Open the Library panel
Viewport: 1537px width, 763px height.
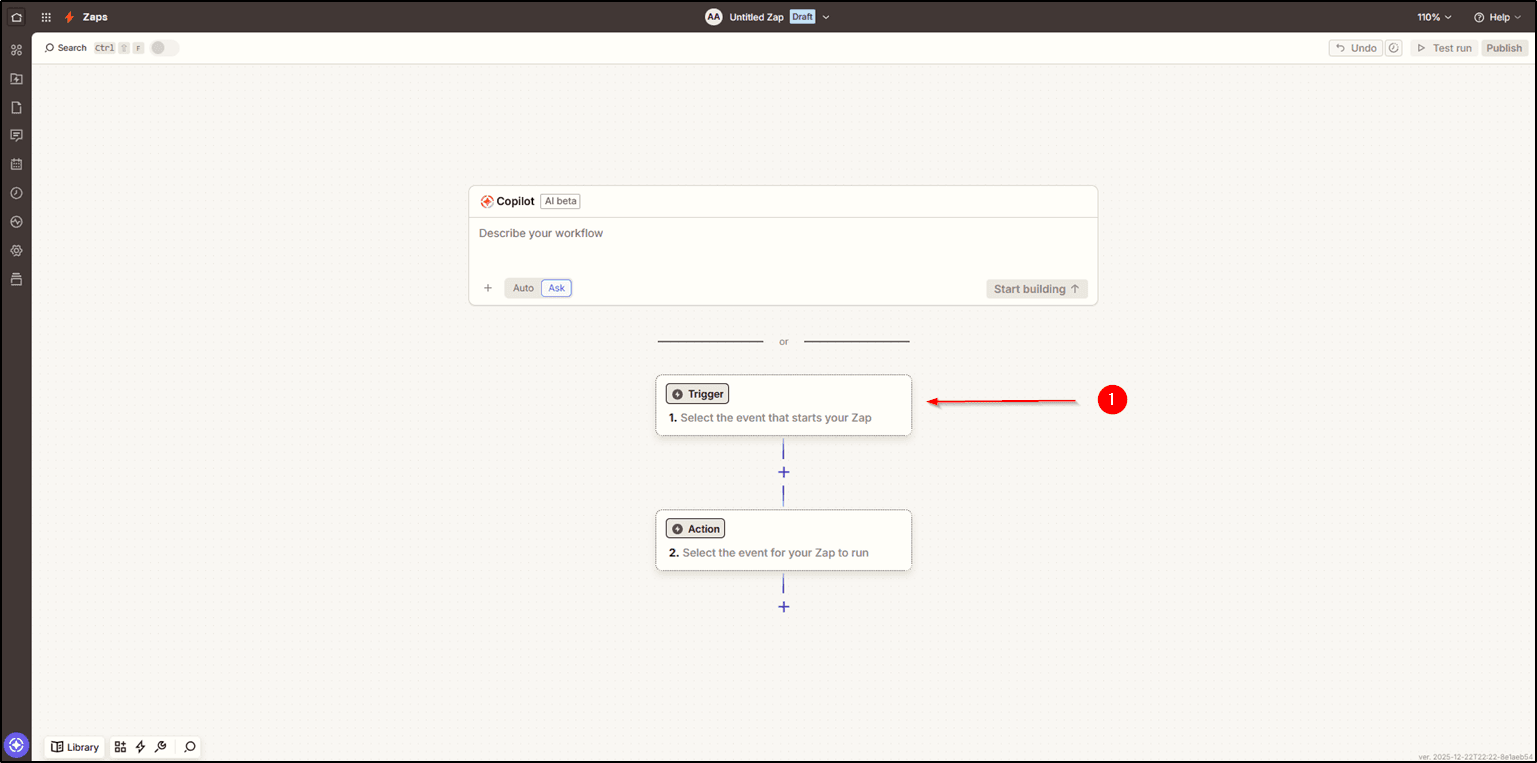(75, 747)
